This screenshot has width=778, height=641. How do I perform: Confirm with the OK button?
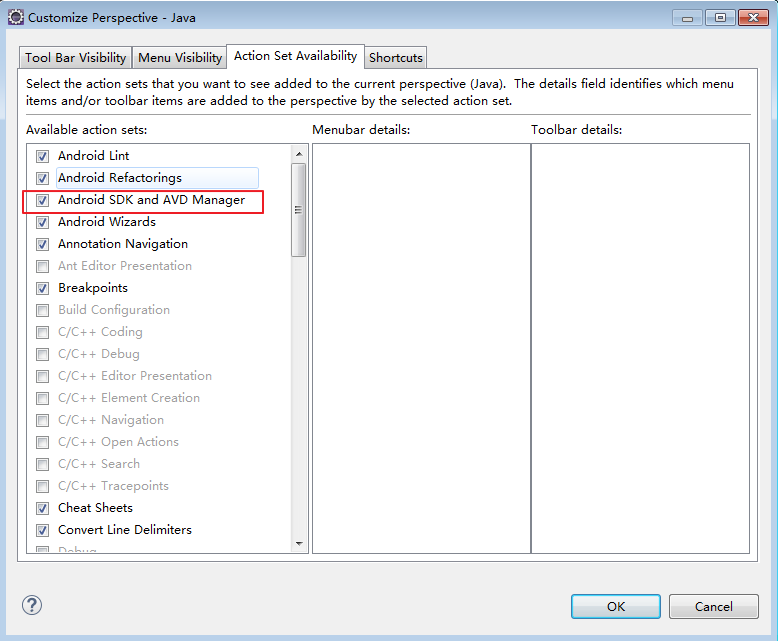615,606
